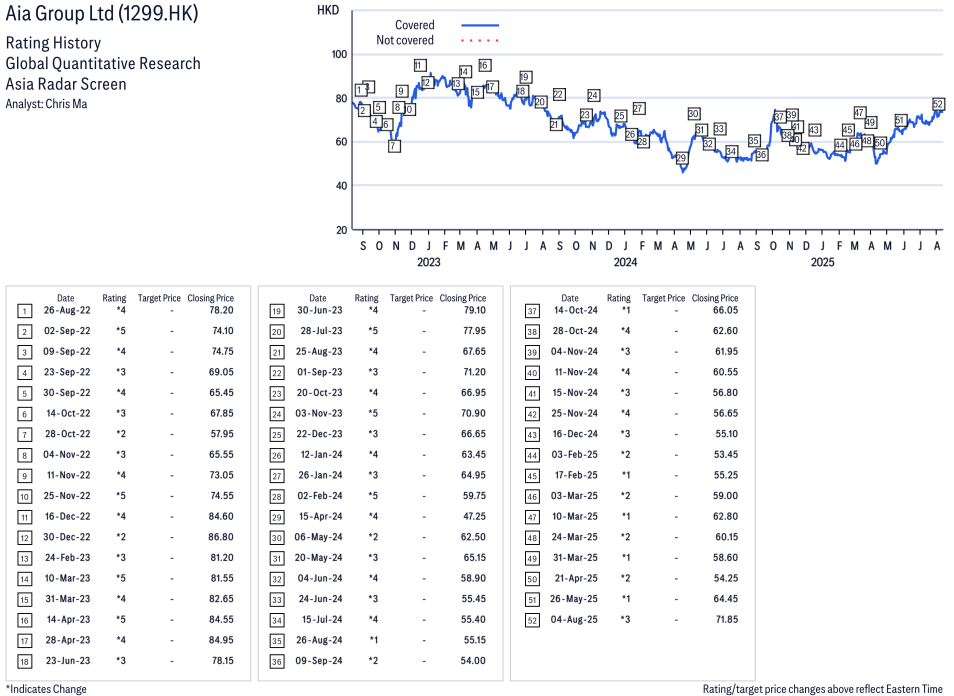
Task: Select the date 09-Sep-24
Action: coord(319,661)
